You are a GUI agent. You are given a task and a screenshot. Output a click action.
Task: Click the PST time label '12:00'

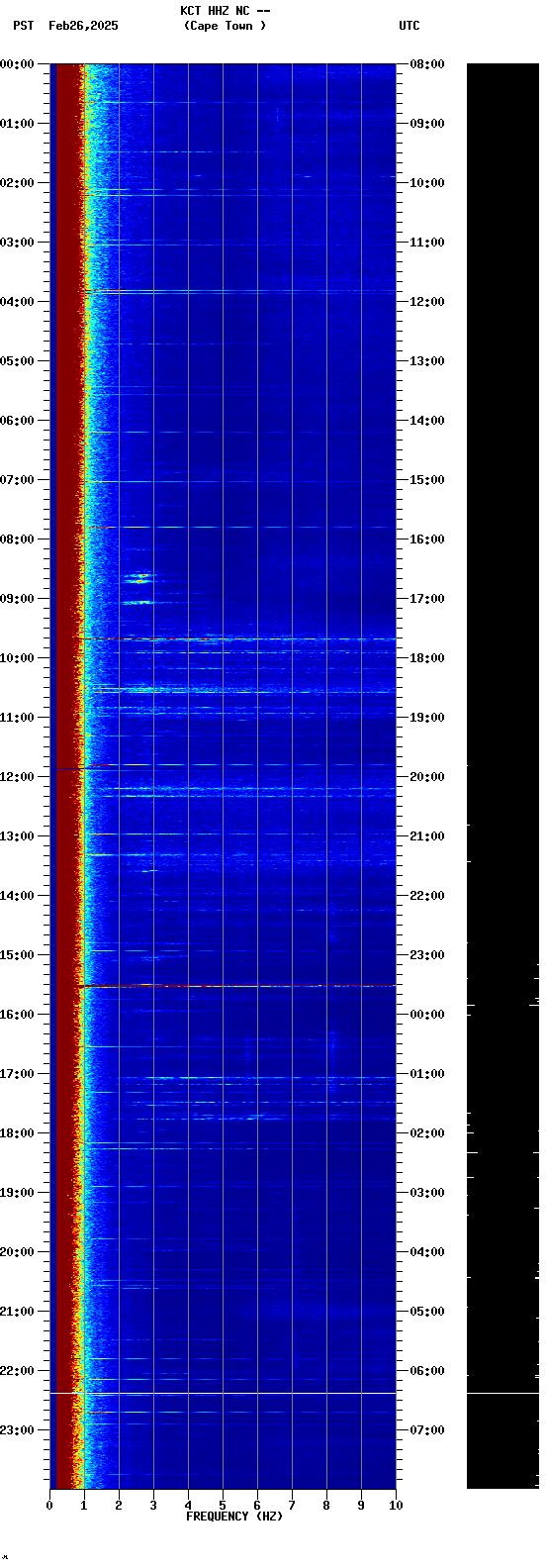17,777
